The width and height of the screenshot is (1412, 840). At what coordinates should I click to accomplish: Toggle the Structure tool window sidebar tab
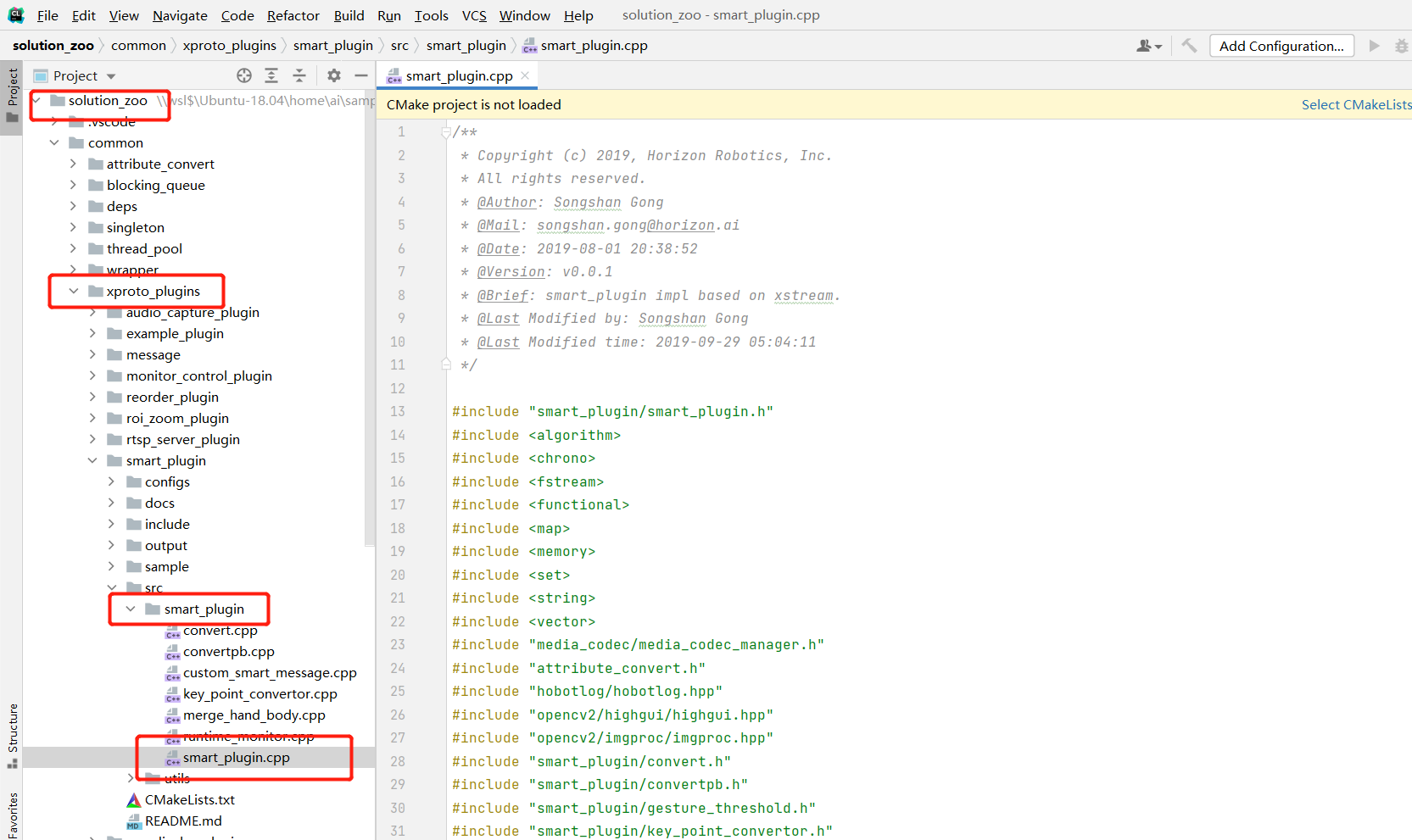pos(12,734)
